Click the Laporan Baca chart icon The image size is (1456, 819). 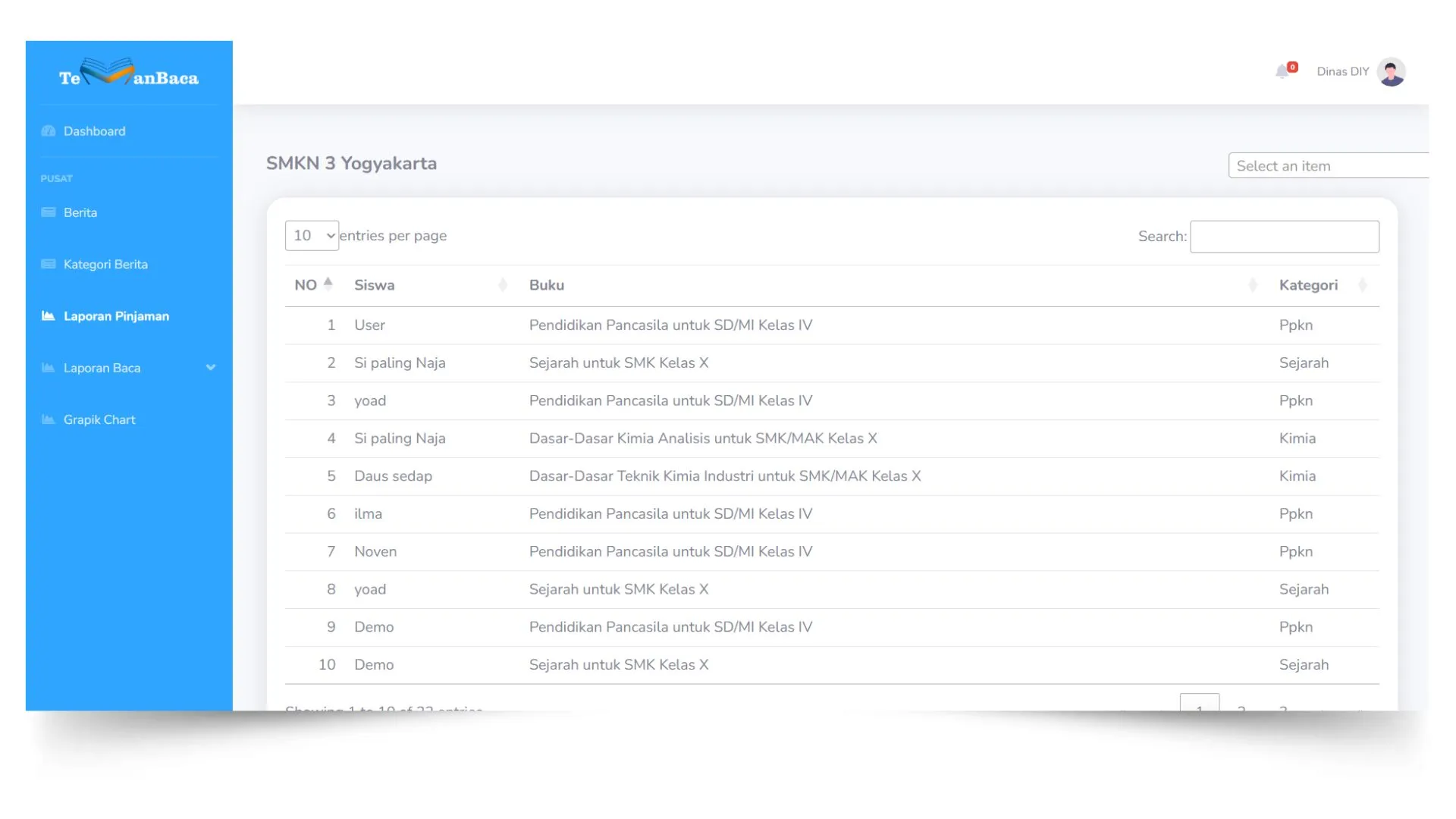(49, 368)
